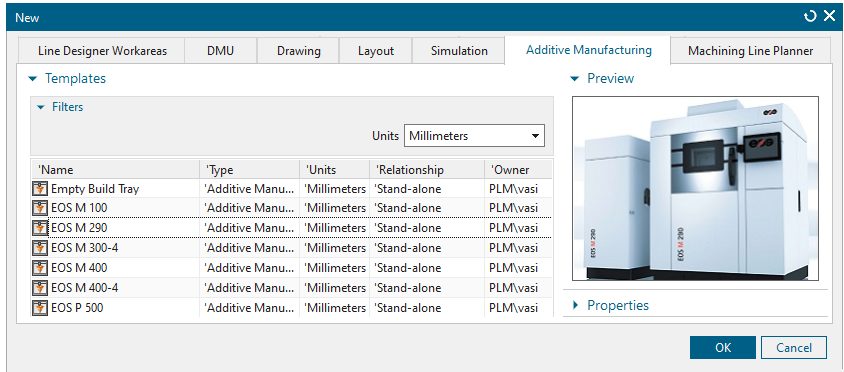Select the 'EOS M 300-4' name text

coord(85,248)
